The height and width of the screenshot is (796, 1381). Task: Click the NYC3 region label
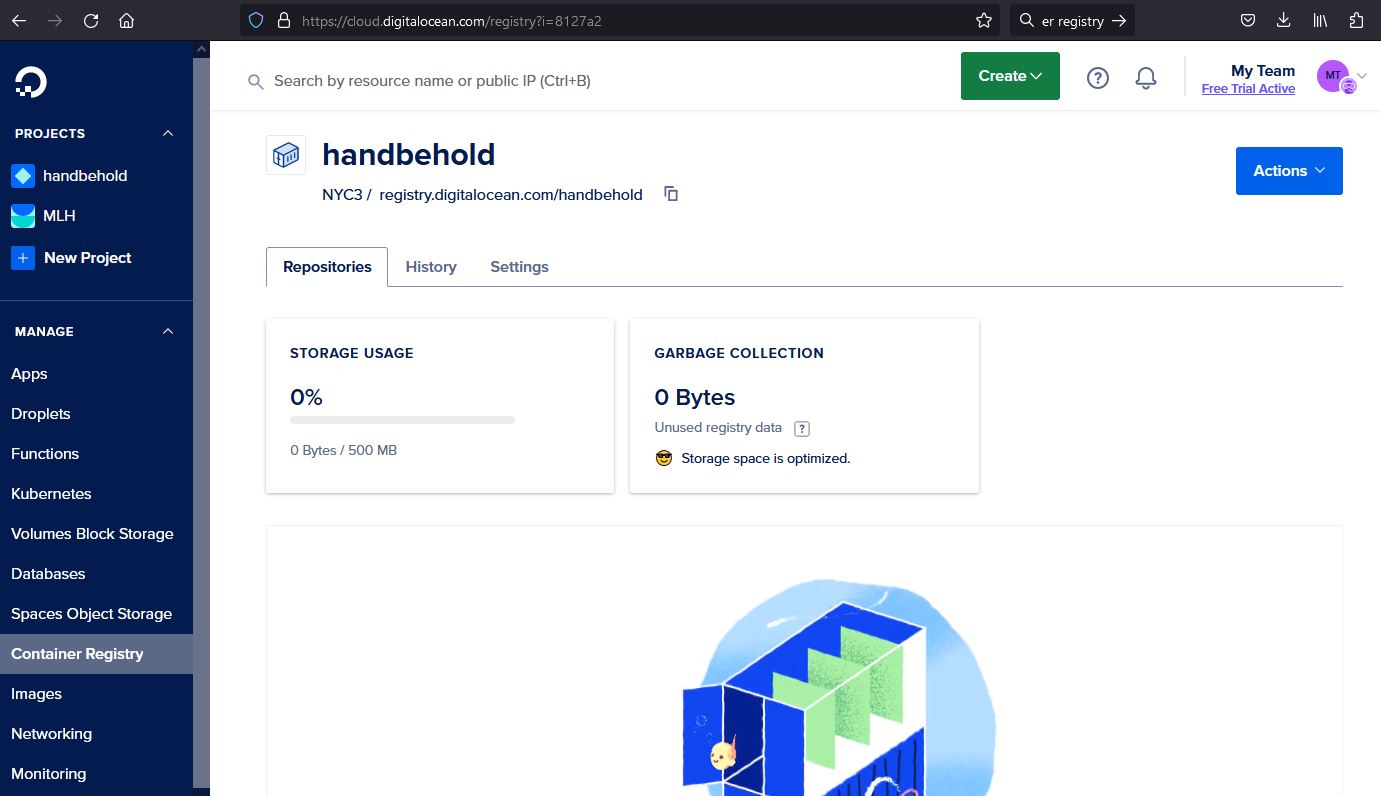(x=342, y=195)
